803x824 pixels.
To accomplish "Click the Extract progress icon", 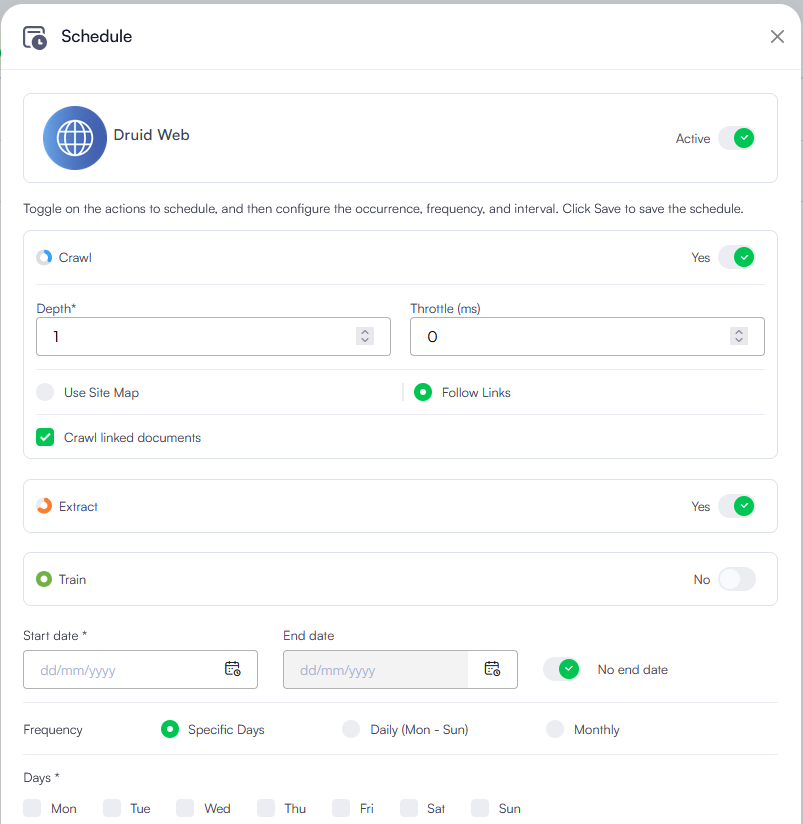I will 44,506.
